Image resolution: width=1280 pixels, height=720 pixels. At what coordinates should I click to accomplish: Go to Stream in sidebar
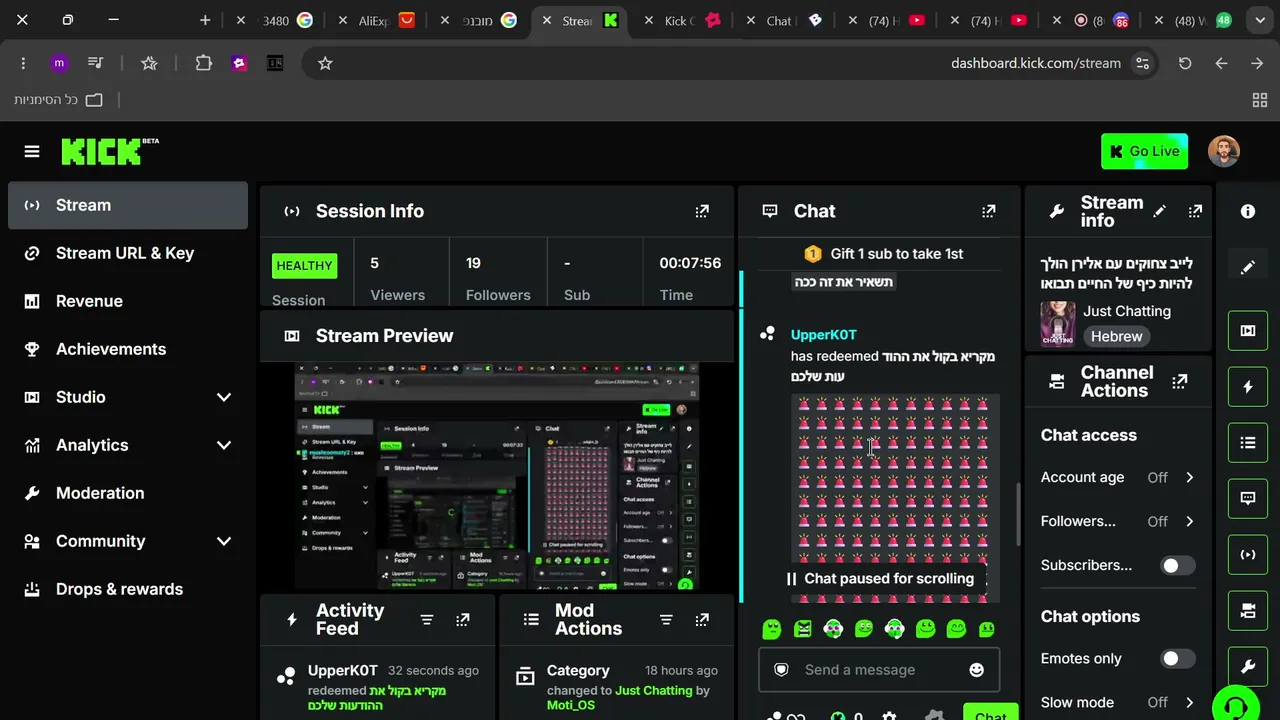[128, 205]
